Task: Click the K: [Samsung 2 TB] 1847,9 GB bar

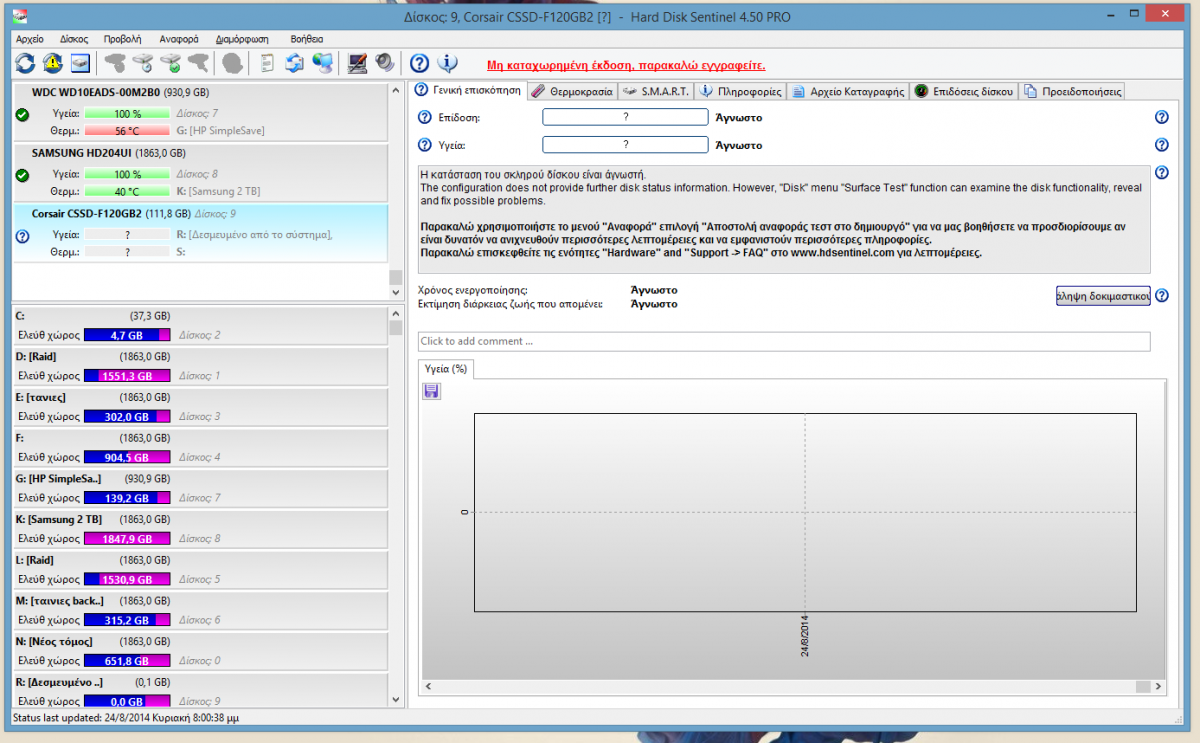Action: click(128, 539)
